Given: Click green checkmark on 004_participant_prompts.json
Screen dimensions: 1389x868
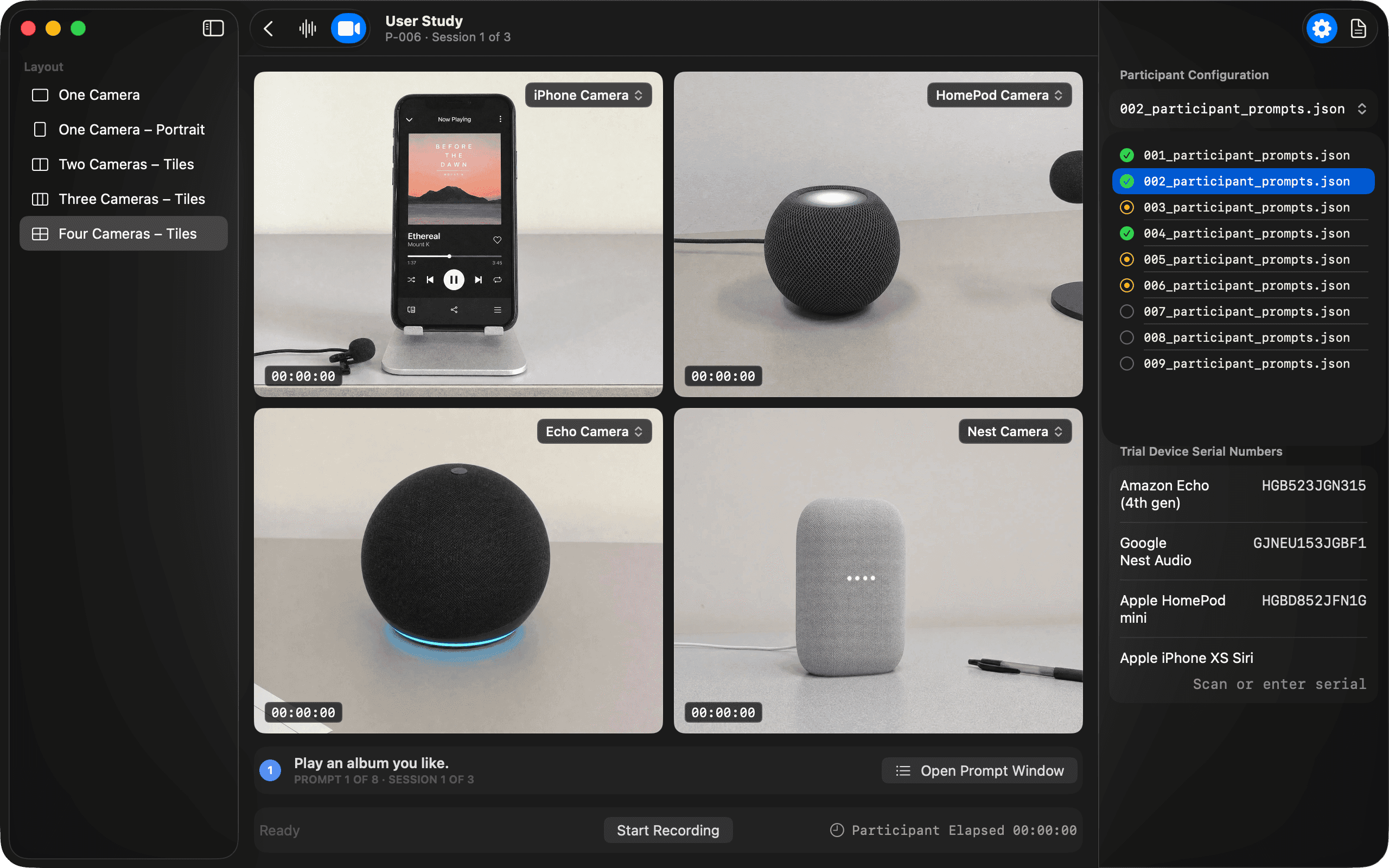Looking at the screenshot, I should pyautogui.click(x=1127, y=233).
